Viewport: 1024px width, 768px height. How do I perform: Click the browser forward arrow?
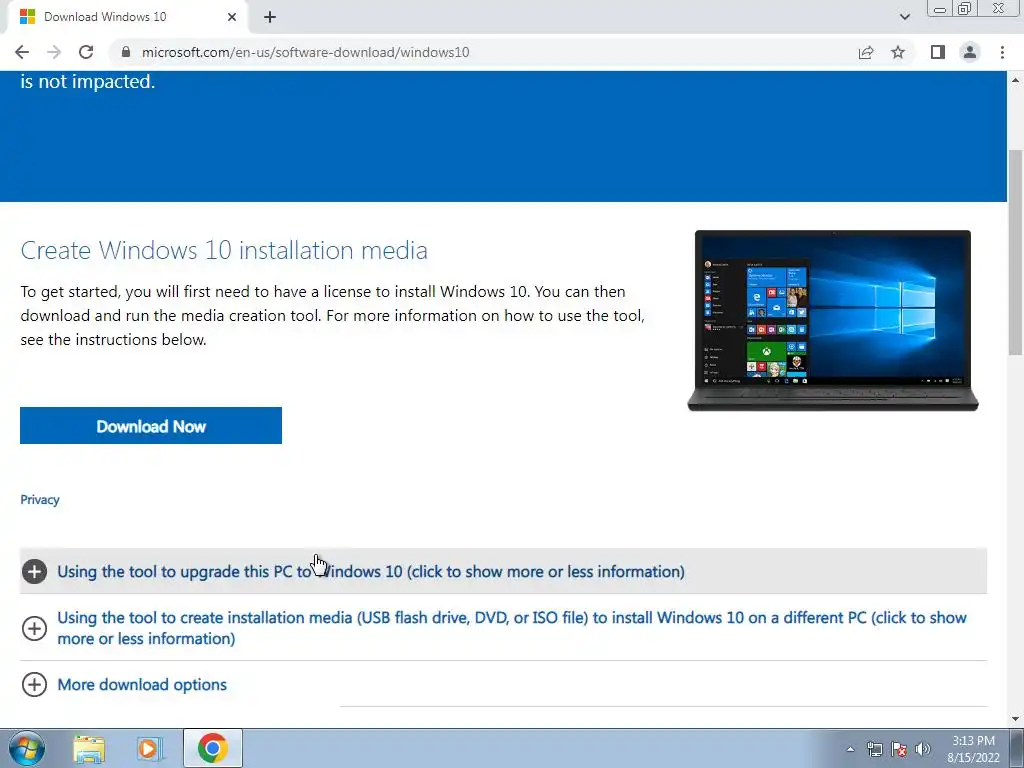54,52
